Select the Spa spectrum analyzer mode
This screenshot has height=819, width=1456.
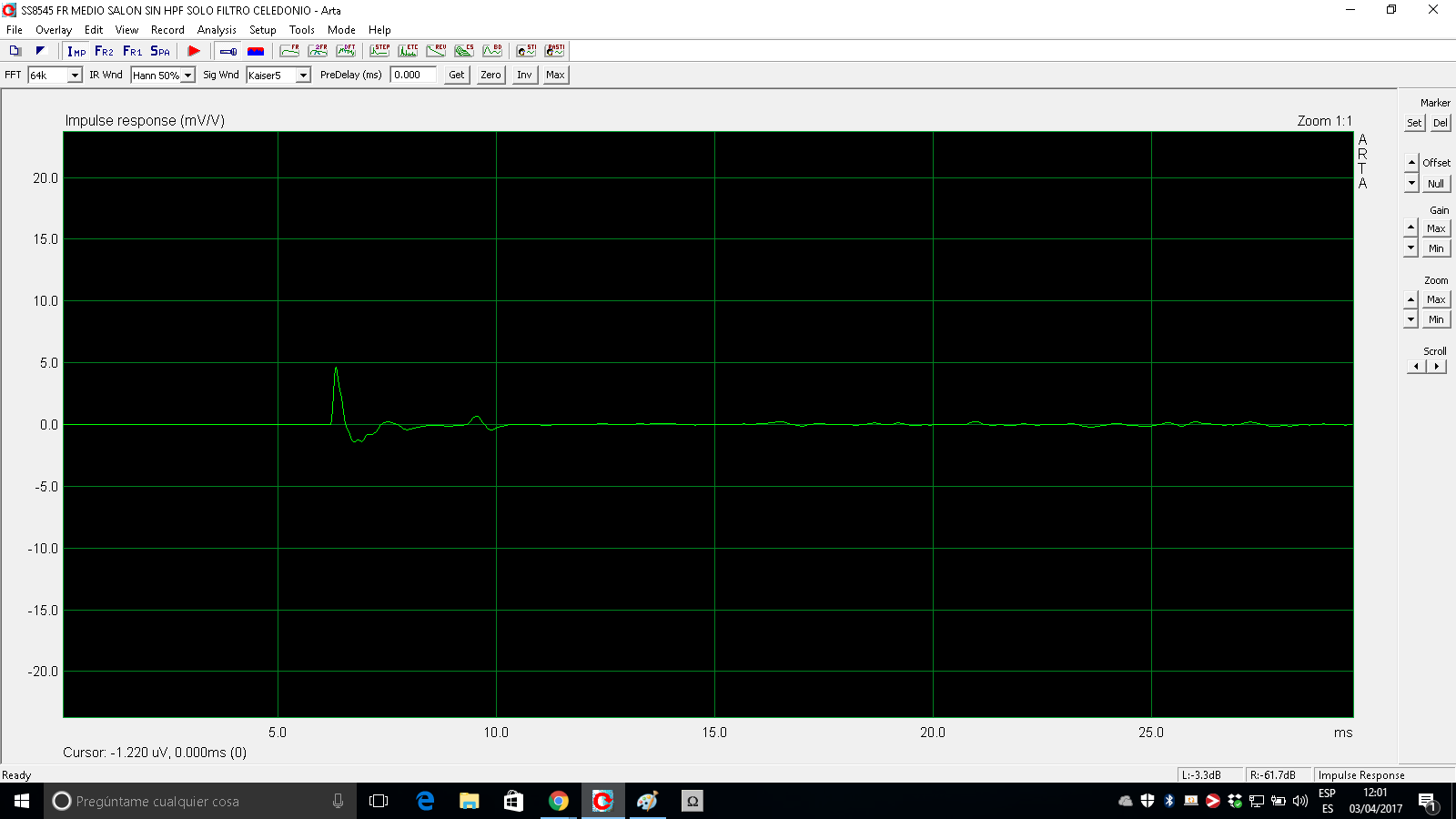pyautogui.click(x=160, y=51)
